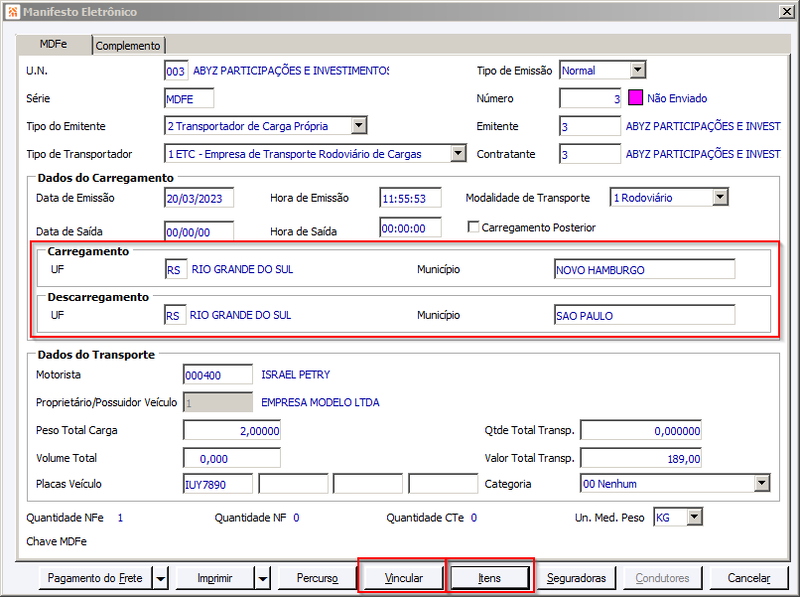
Task: Click the Seguradoras button
Action: (x=576, y=578)
